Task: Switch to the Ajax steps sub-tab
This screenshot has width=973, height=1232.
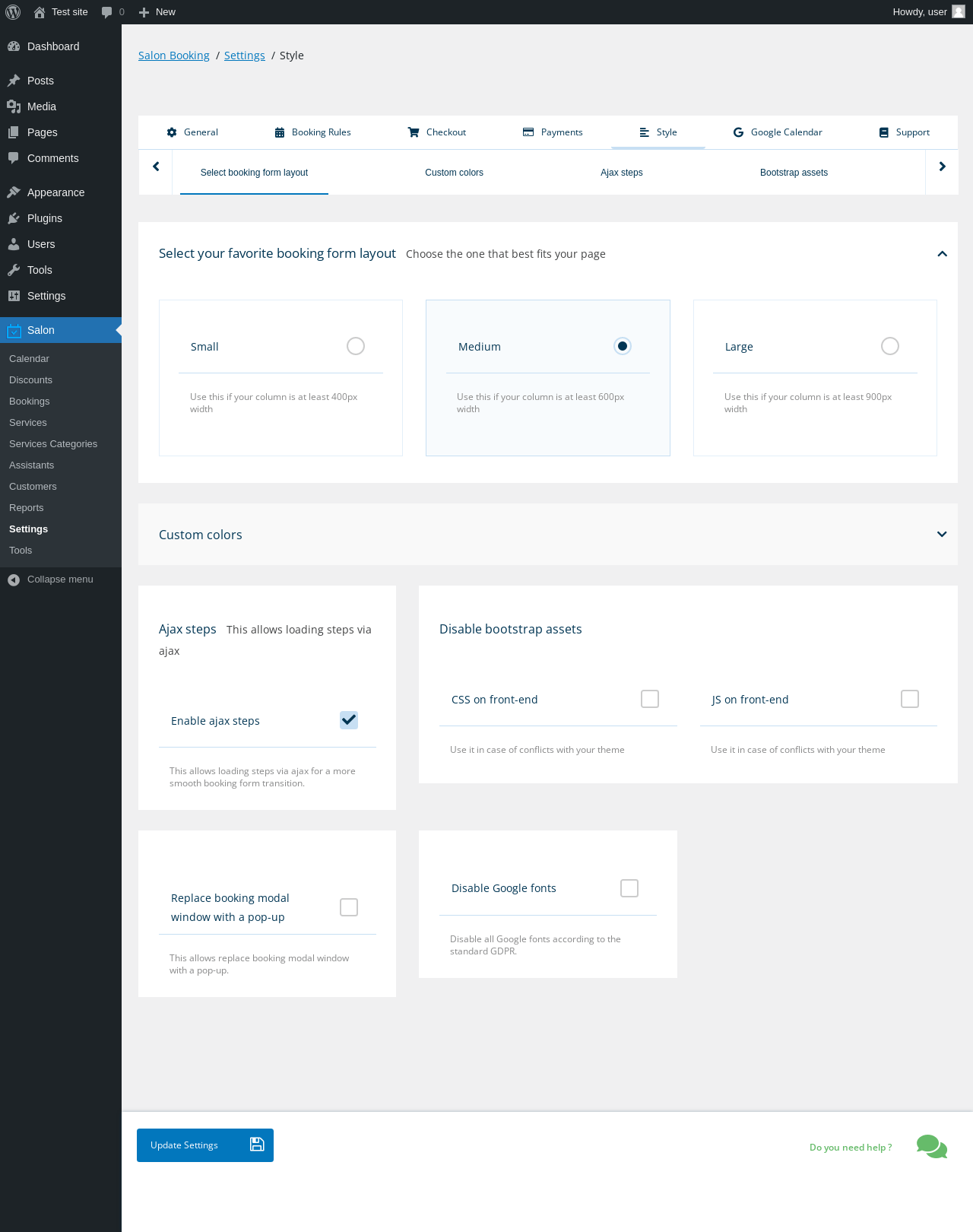Action: point(622,173)
